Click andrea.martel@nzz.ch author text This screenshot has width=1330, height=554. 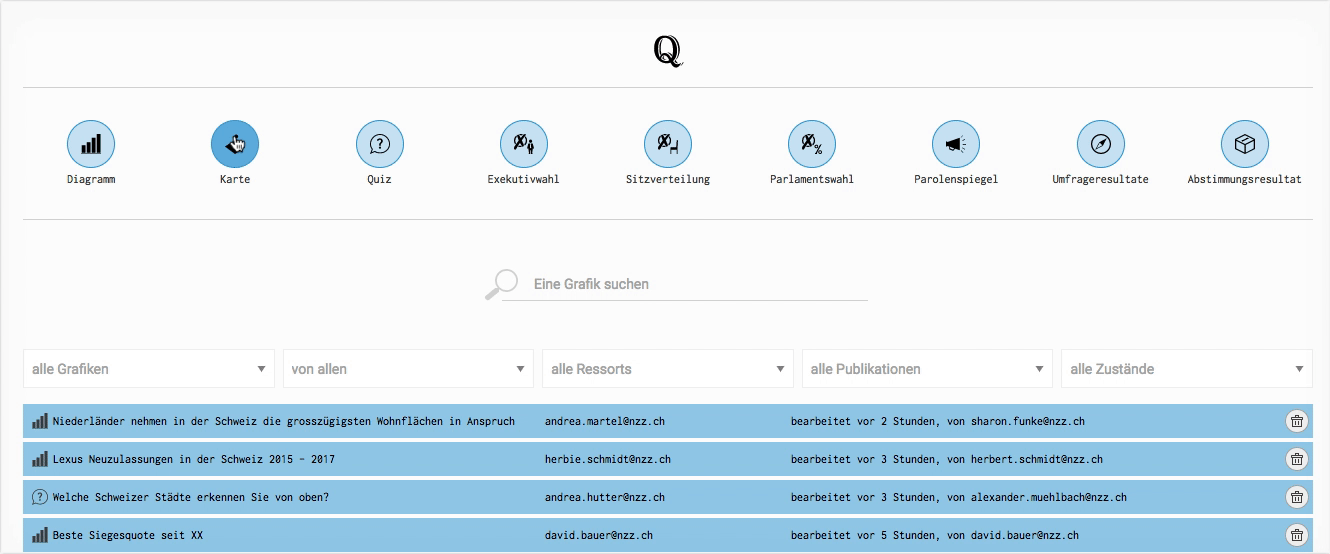[x=605, y=421]
